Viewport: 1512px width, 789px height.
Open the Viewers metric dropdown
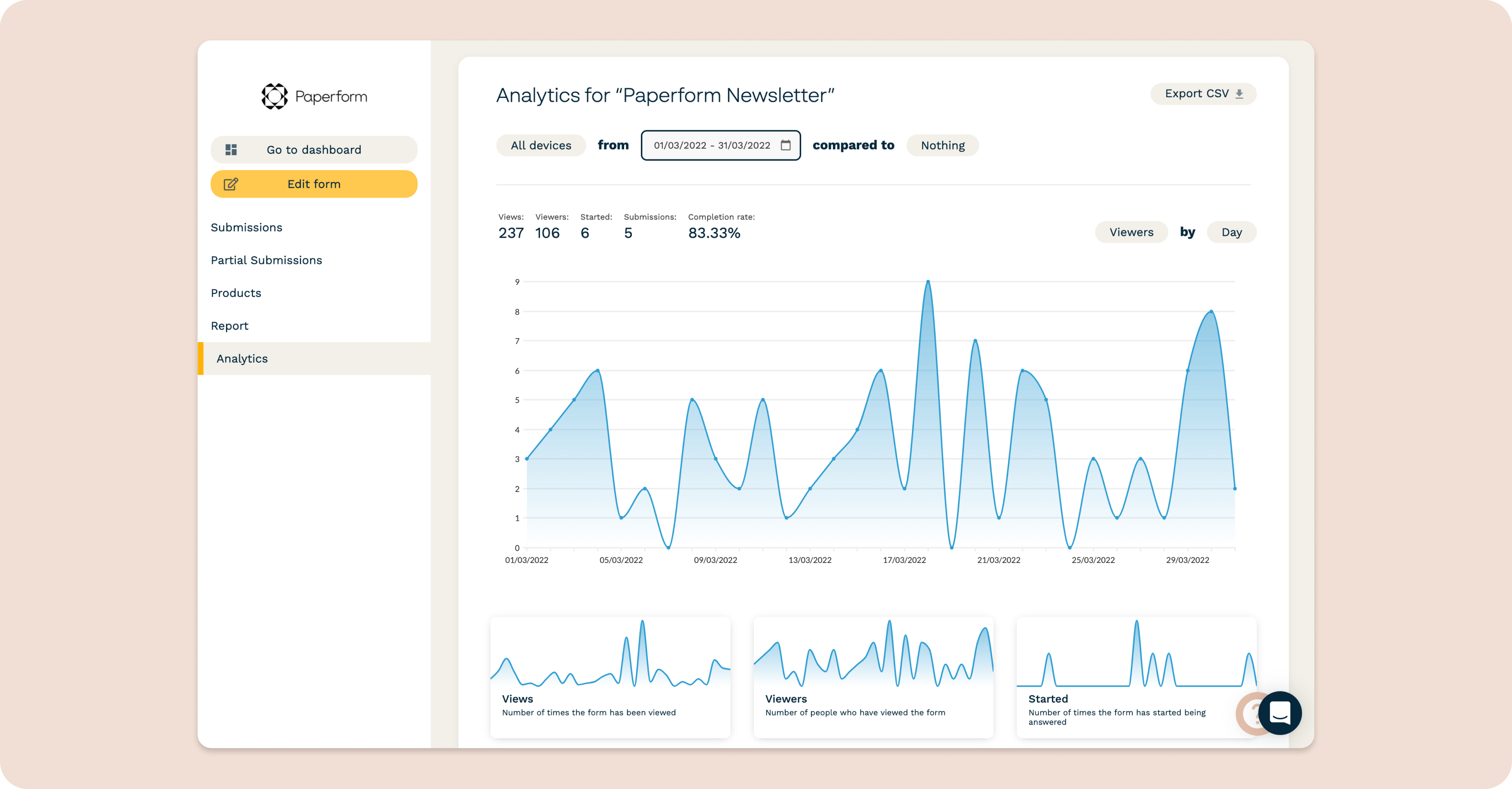point(1131,232)
